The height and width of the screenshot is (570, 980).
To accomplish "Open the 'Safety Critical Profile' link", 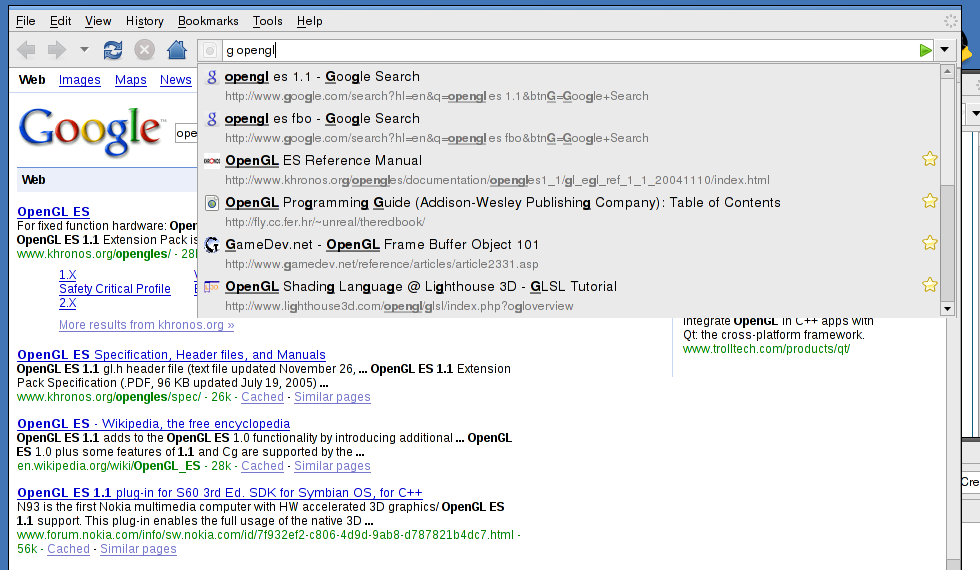I will pyautogui.click(x=114, y=289).
